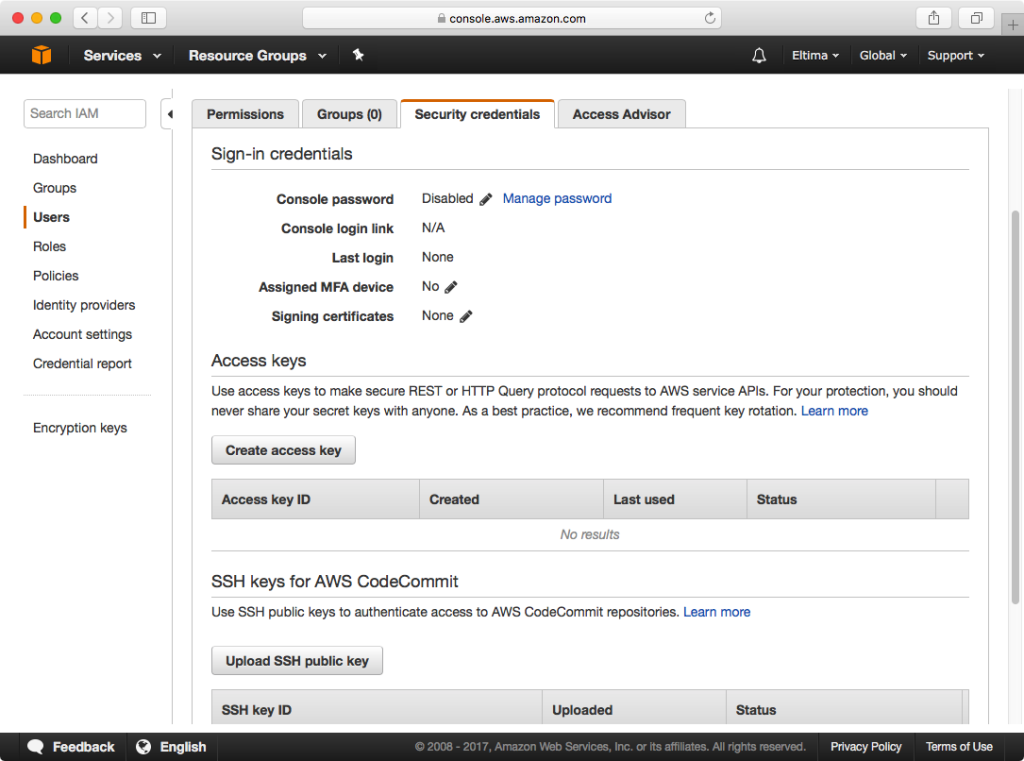Open the Resource Groups dropdown
1024x761 pixels.
[x=248, y=55]
